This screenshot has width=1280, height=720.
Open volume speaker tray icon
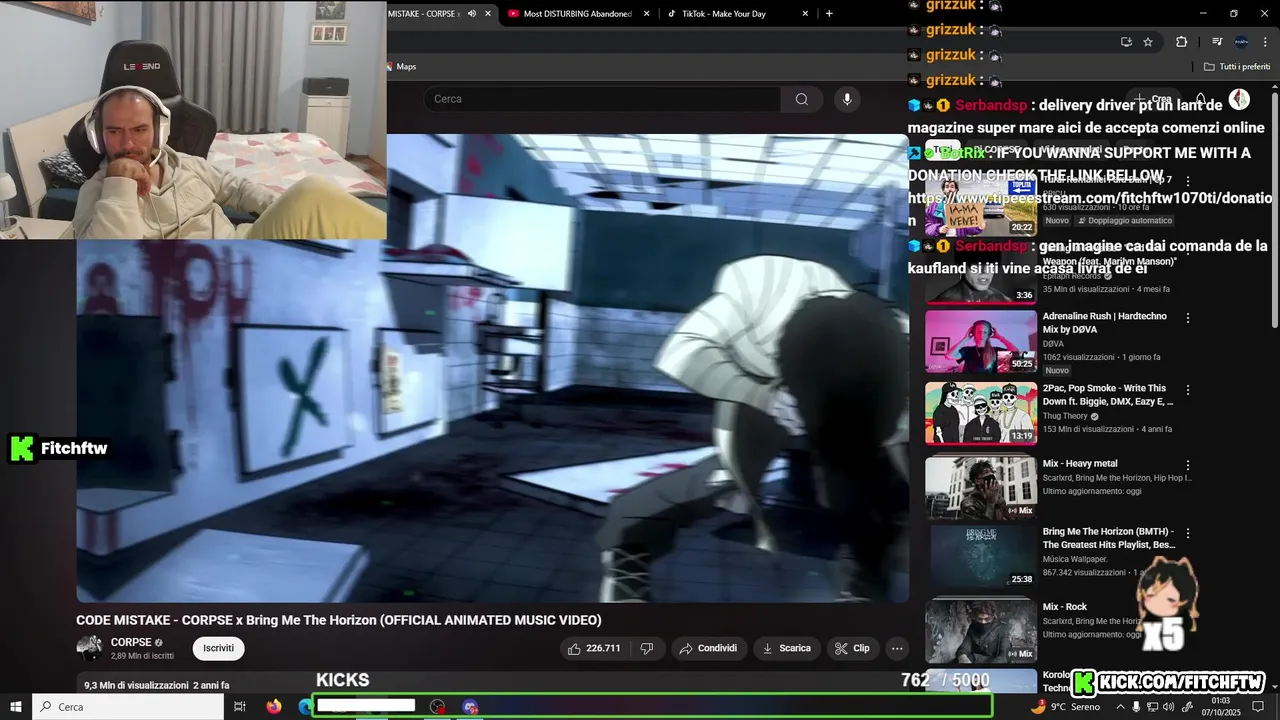[x=1168, y=707]
